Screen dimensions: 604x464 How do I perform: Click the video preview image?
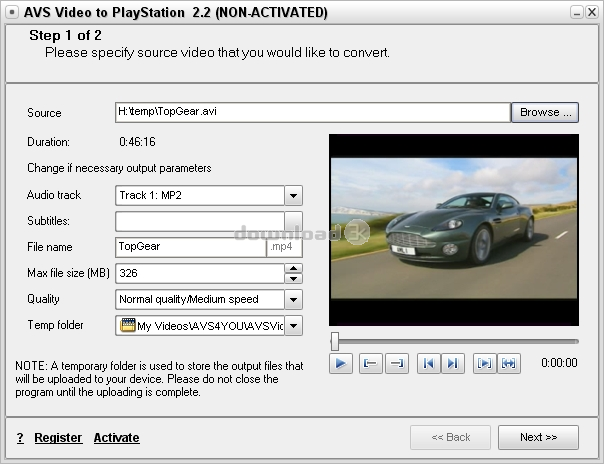pyautogui.click(x=454, y=228)
